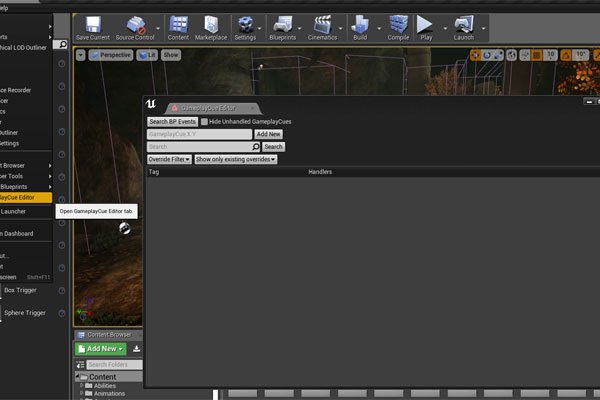Select the translate gizmo mode in viewport
Viewport: 600px width, 400px height.
point(475,56)
